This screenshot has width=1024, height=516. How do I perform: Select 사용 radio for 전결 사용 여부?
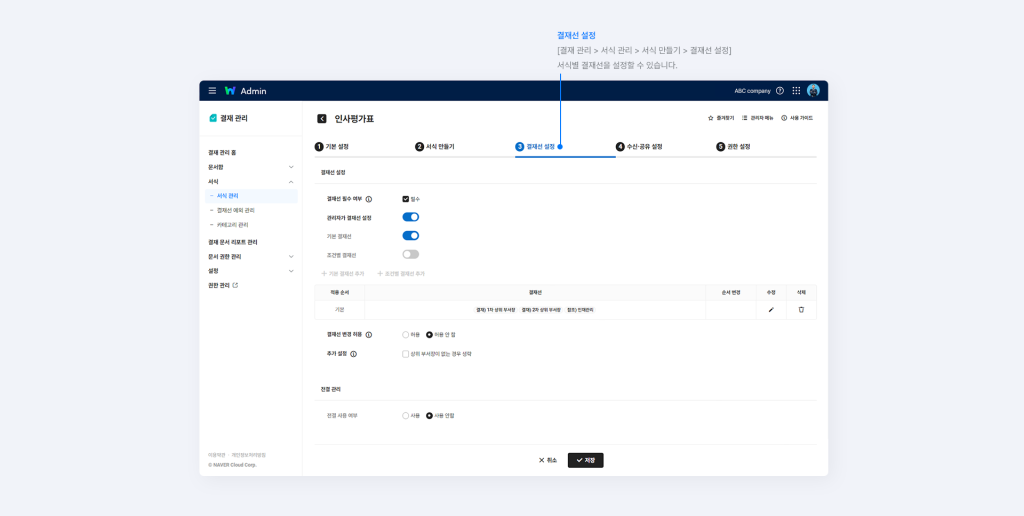[406, 415]
